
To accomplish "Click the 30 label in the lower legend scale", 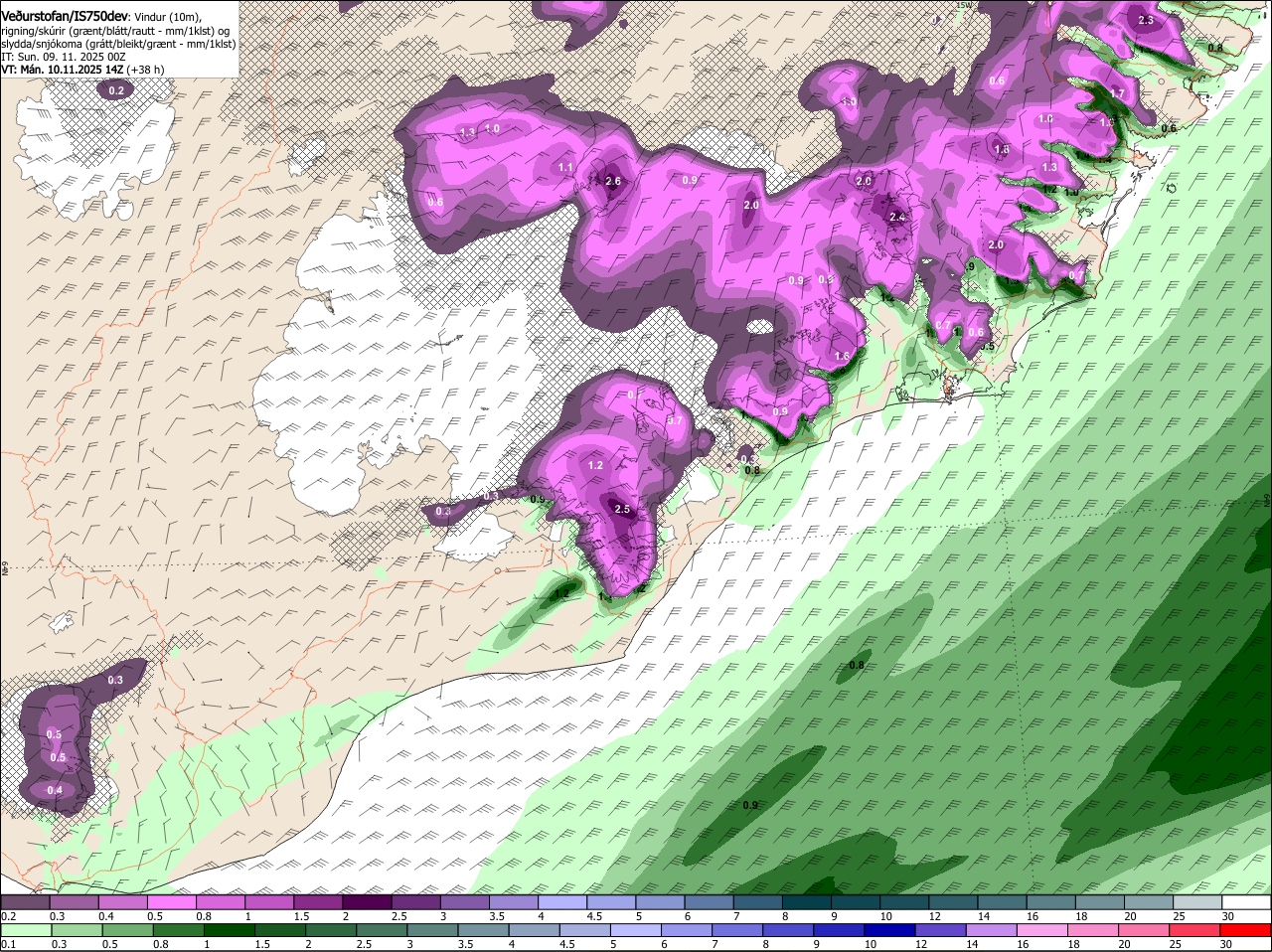I will (x=1225, y=945).
